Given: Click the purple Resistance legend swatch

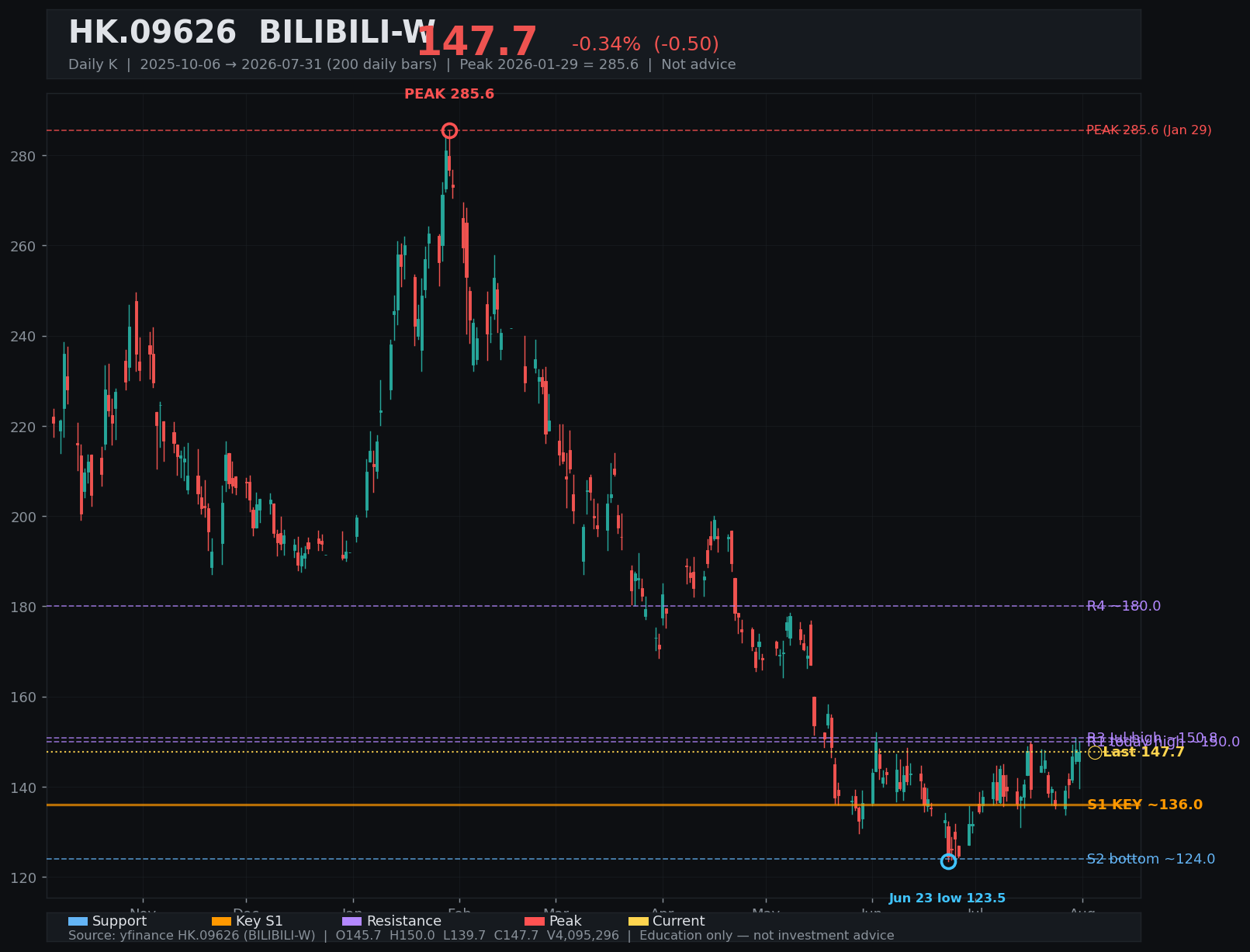Looking at the screenshot, I should [351, 922].
